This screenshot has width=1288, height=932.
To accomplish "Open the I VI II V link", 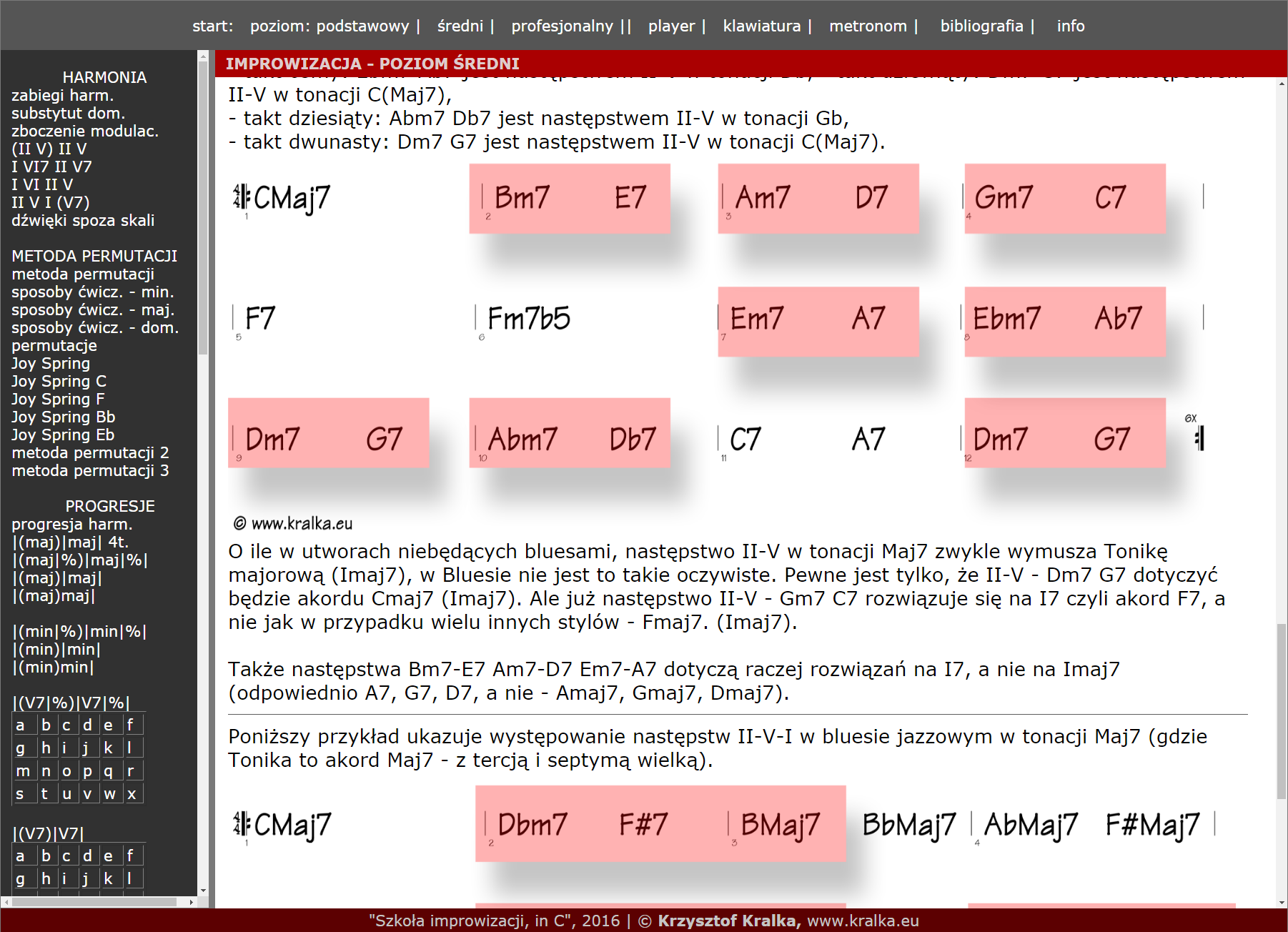I will [x=42, y=184].
